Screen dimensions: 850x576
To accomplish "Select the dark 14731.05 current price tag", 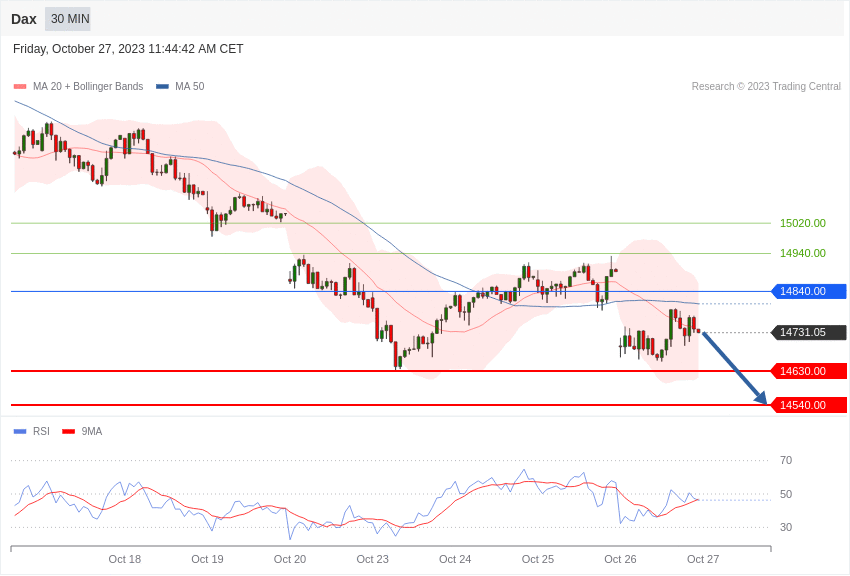I will (809, 332).
